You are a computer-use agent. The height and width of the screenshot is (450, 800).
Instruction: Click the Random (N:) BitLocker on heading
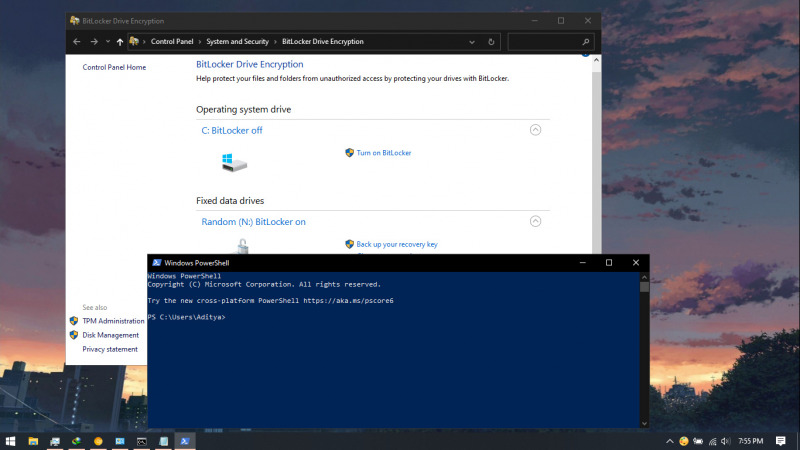253,221
